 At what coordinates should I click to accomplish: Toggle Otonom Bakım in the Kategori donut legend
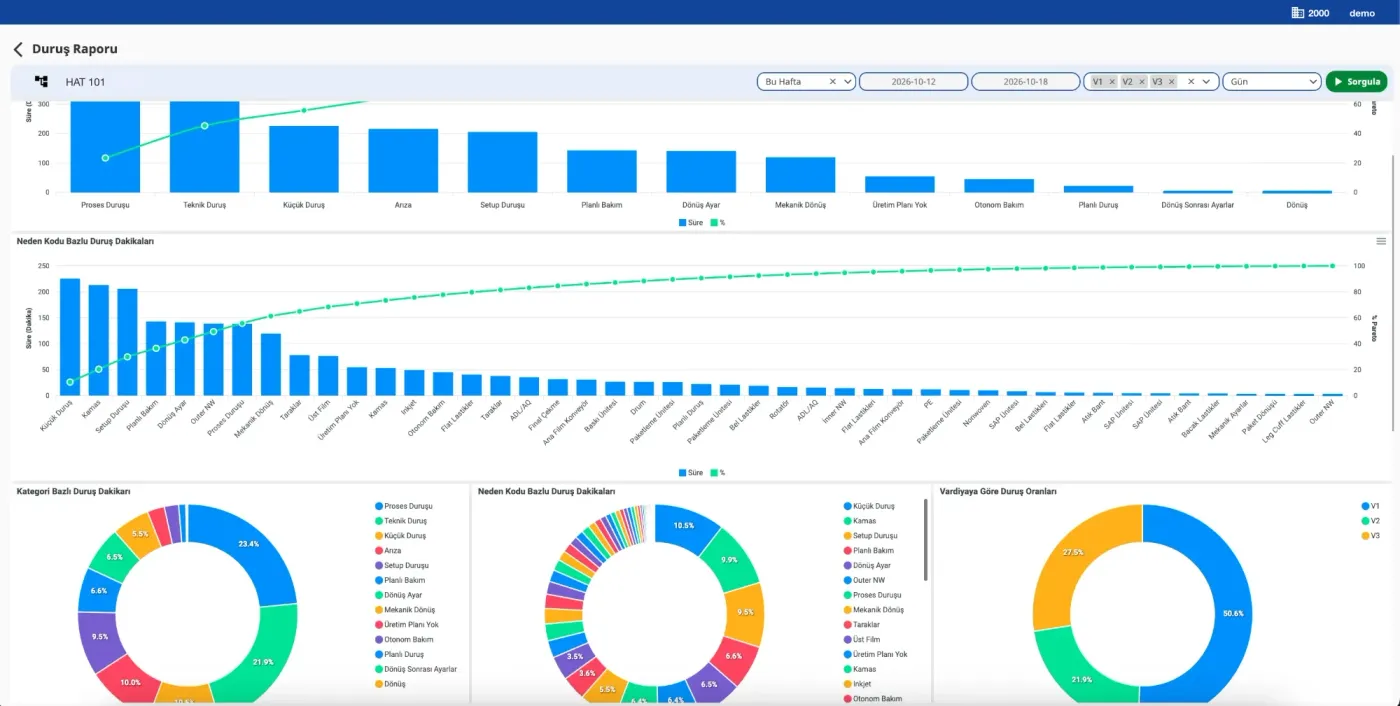pos(404,639)
